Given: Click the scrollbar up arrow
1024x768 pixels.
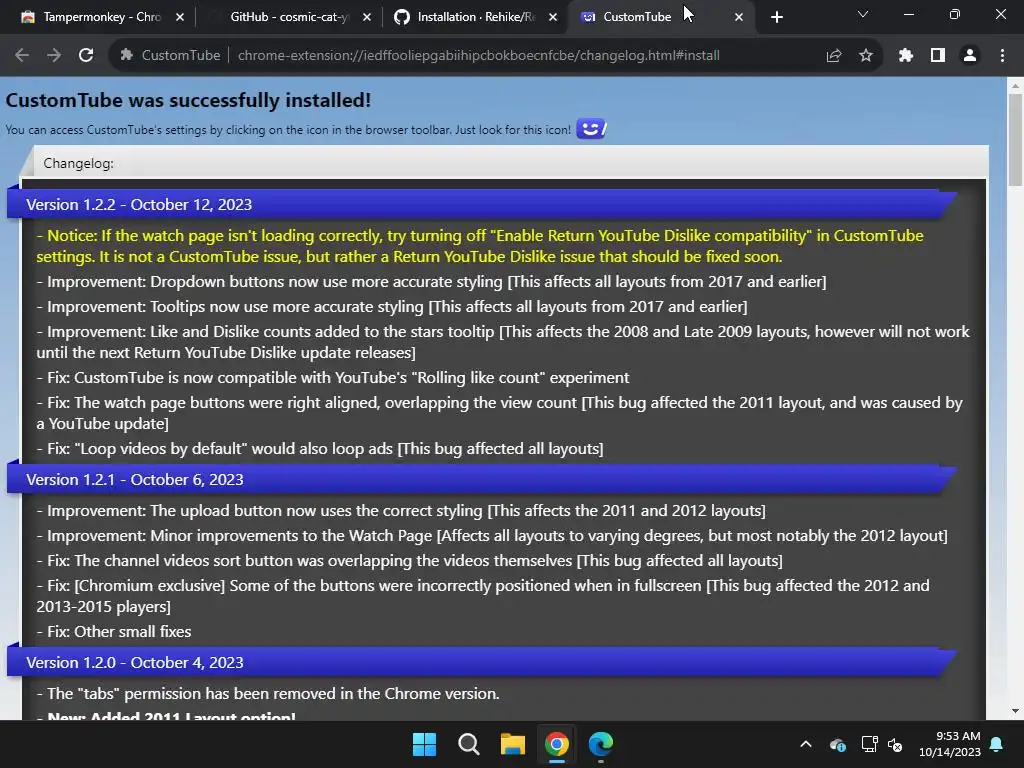Looking at the screenshot, I should [x=1015, y=85].
